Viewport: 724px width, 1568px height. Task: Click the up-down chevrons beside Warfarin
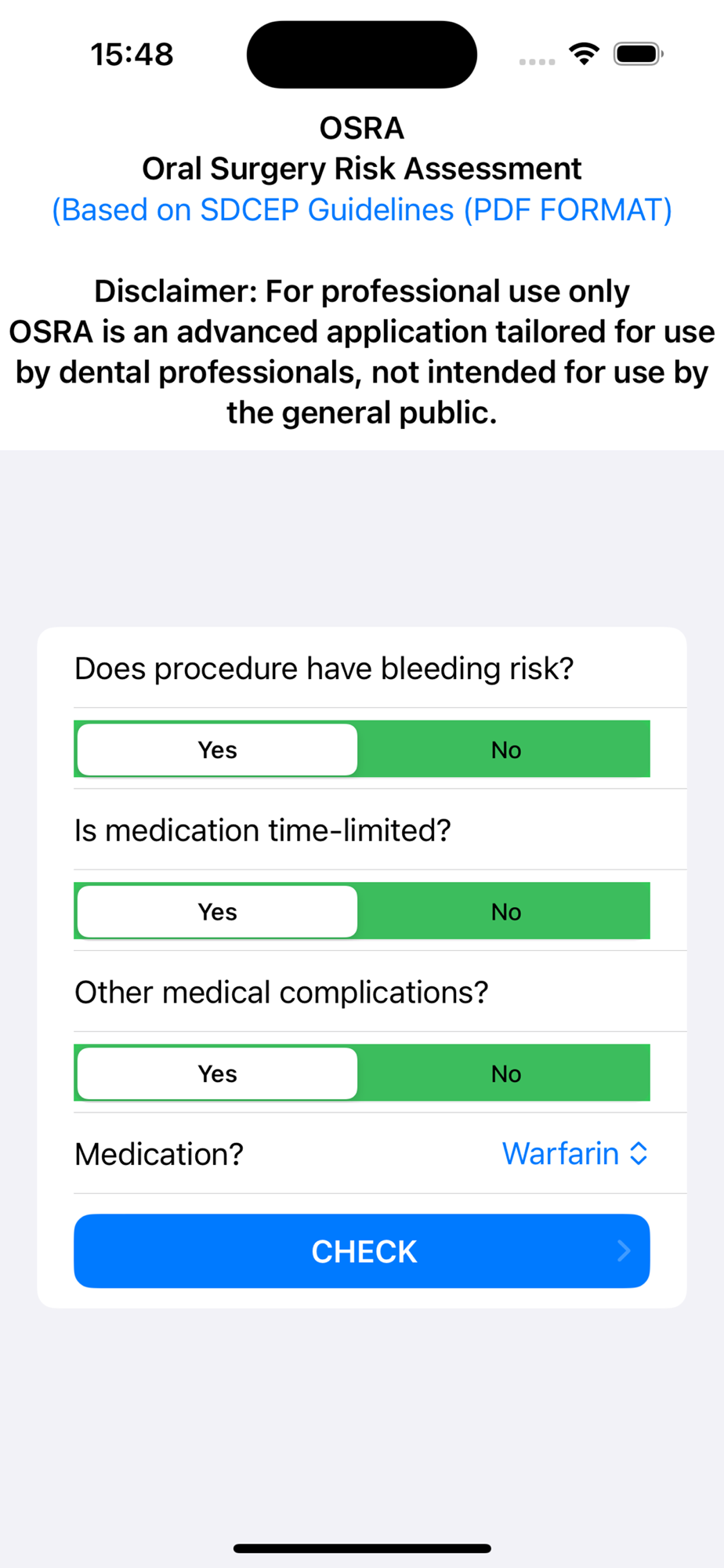(x=639, y=1153)
